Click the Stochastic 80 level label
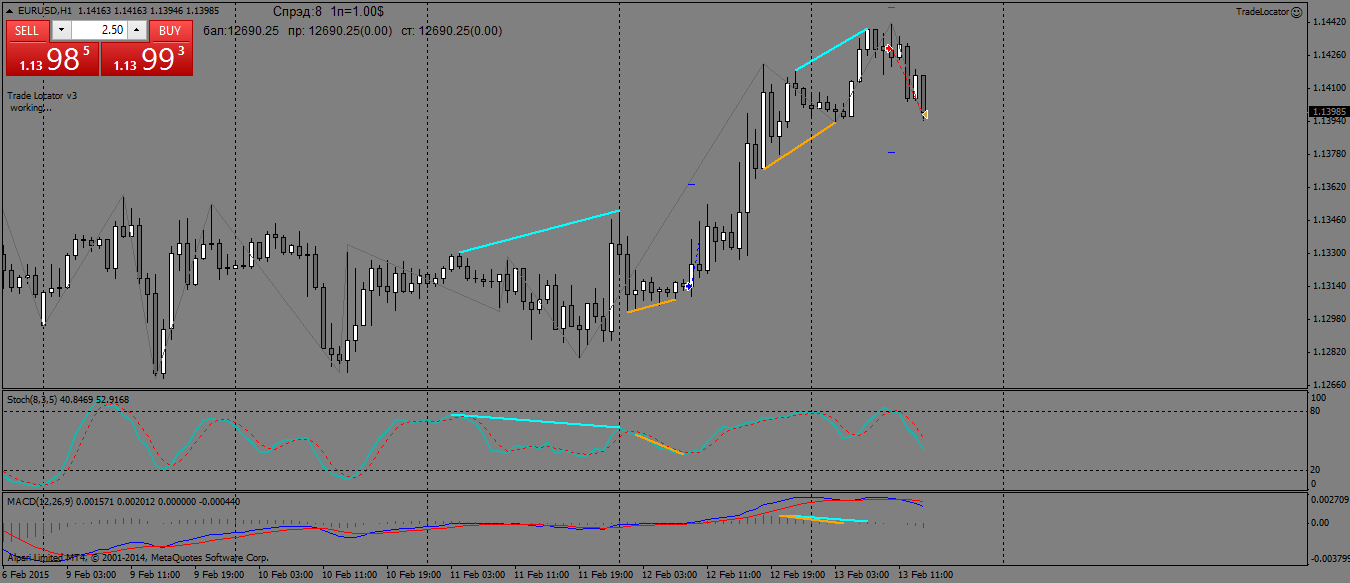Image resolution: width=1350 pixels, height=583 pixels. tap(1315, 410)
